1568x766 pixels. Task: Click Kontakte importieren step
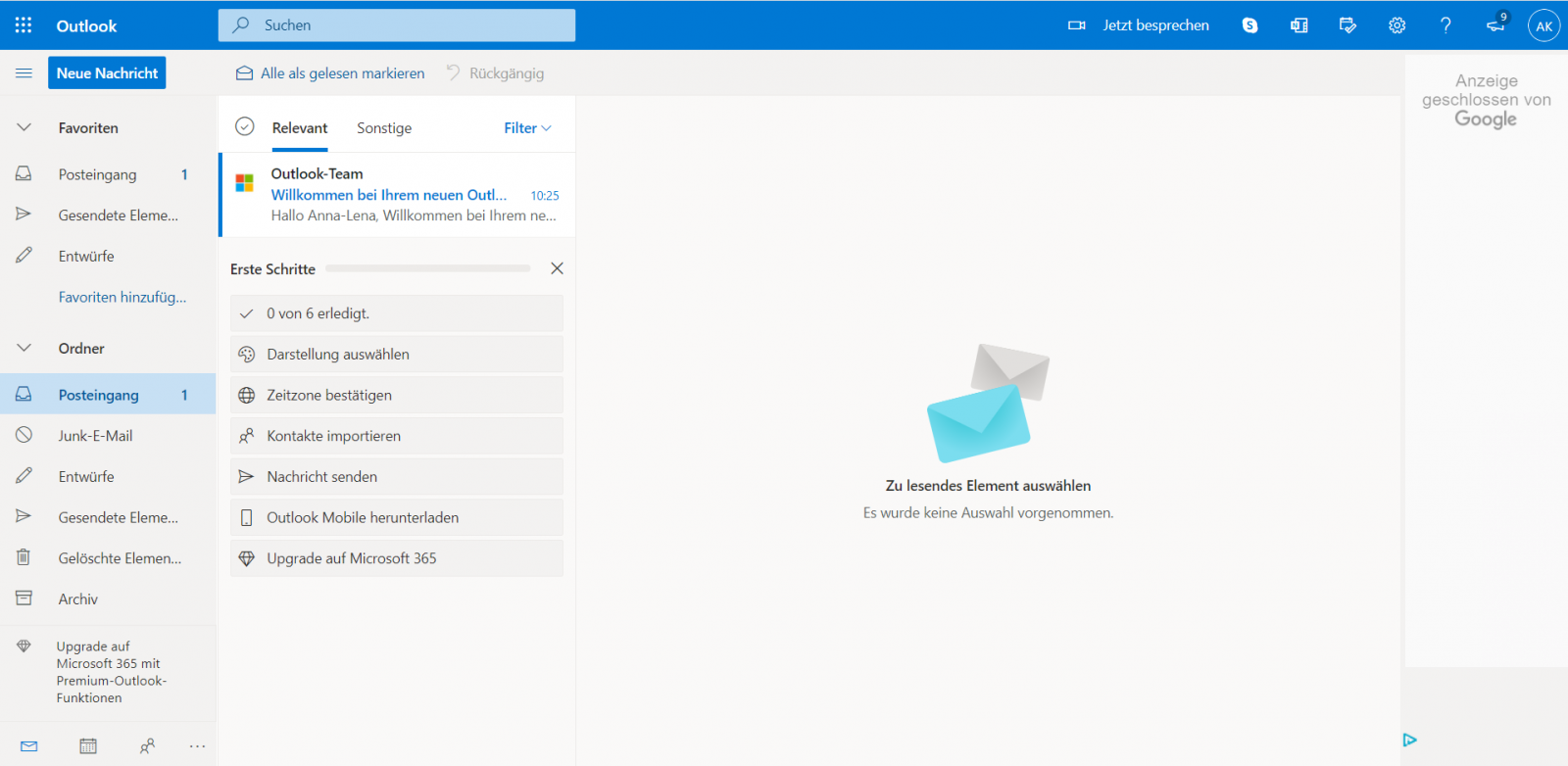(397, 436)
